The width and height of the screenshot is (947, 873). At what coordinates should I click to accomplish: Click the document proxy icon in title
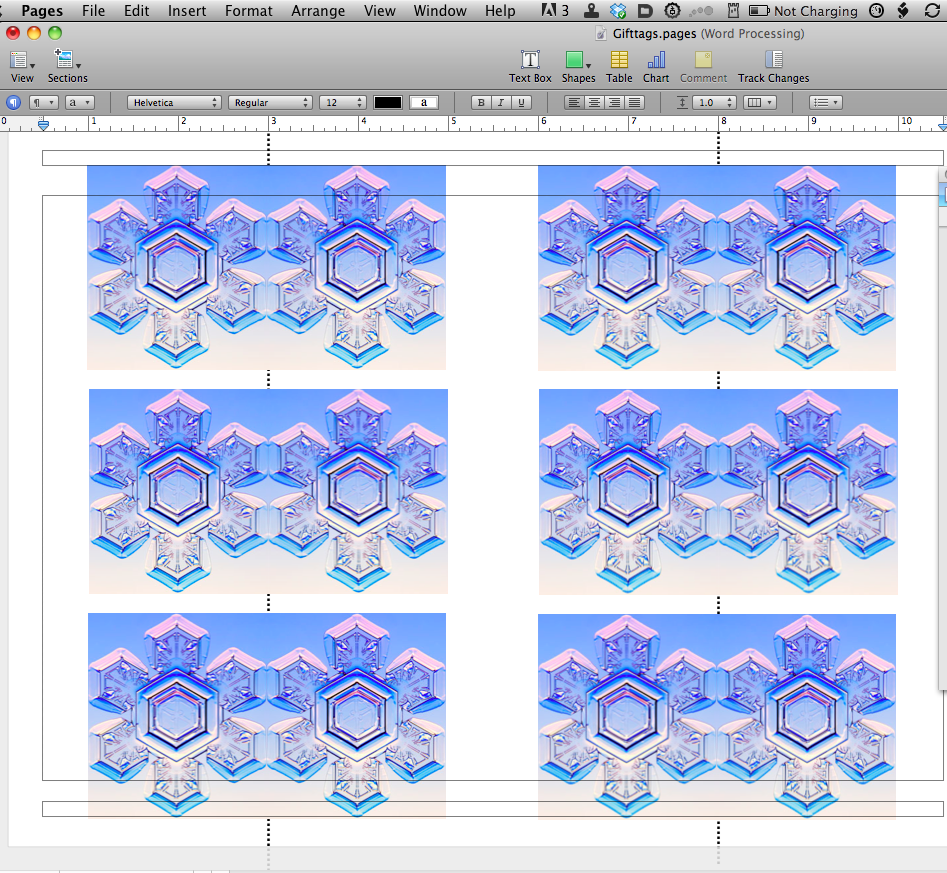point(601,34)
